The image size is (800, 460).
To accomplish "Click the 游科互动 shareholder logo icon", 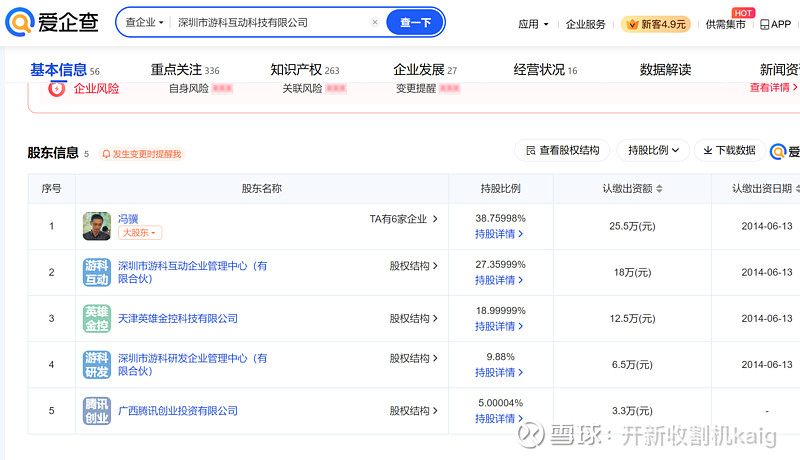I will tap(97, 272).
